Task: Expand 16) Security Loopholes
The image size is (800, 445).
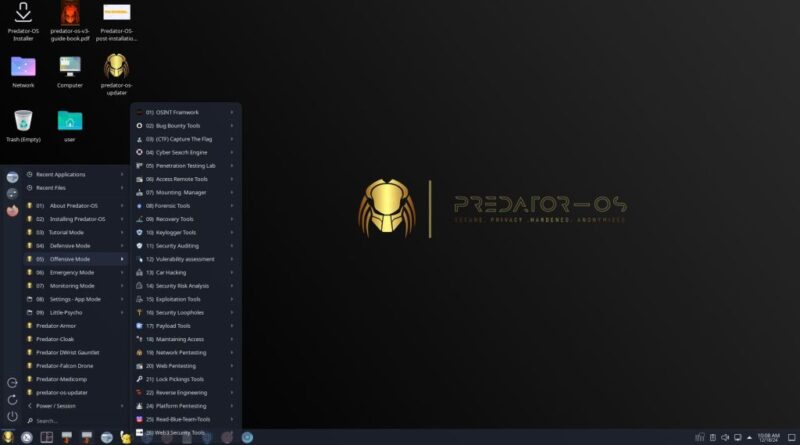Action: coord(186,312)
